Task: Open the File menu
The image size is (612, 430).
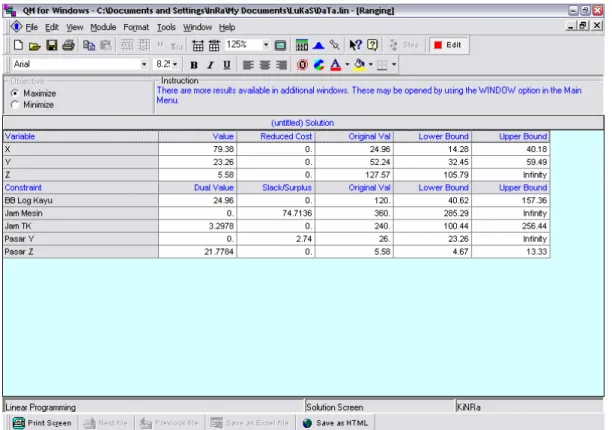Action: [32, 27]
